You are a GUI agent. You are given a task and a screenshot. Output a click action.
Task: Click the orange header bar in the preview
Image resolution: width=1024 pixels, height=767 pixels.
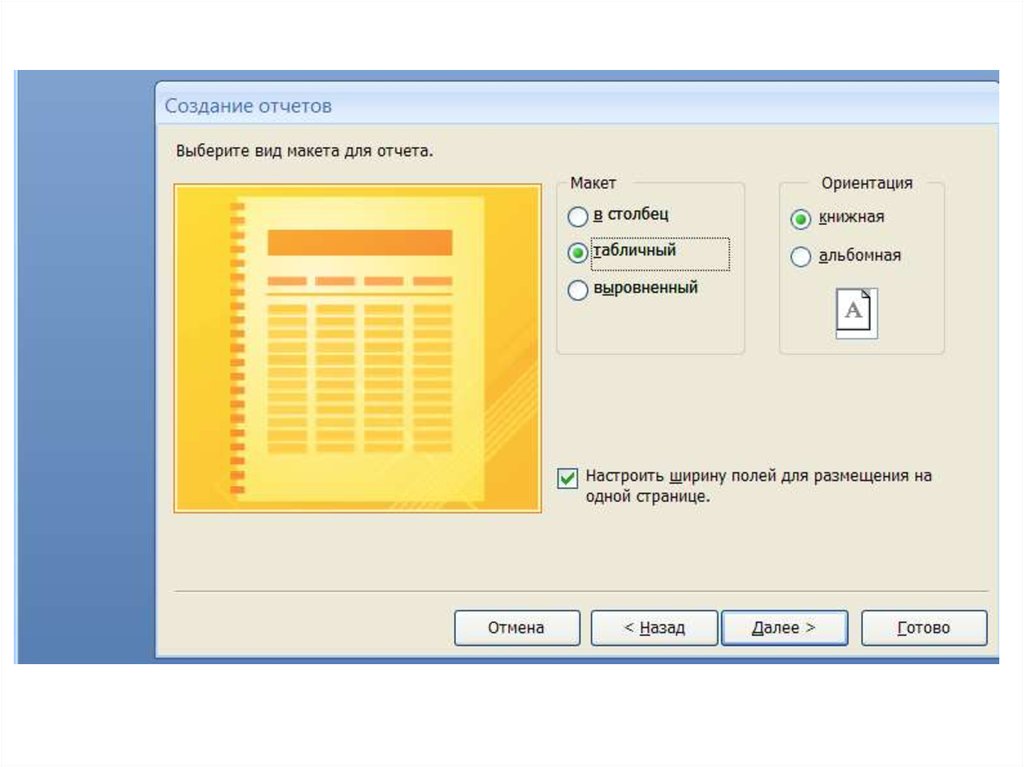(x=359, y=242)
